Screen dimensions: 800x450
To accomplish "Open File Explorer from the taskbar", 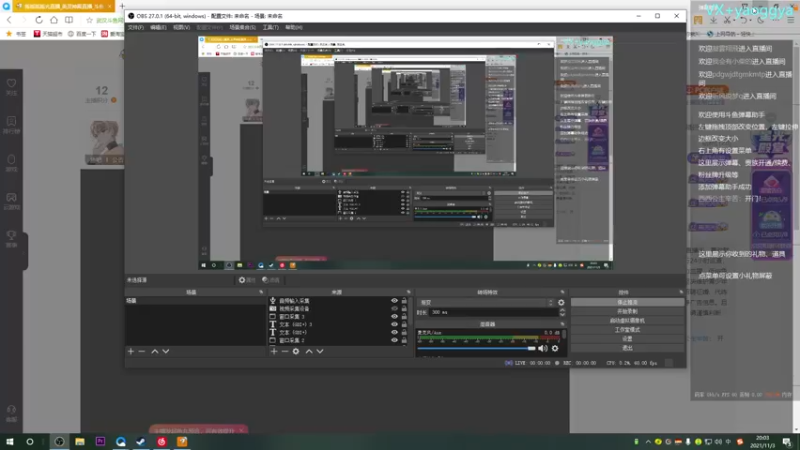I will coord(80,442).
